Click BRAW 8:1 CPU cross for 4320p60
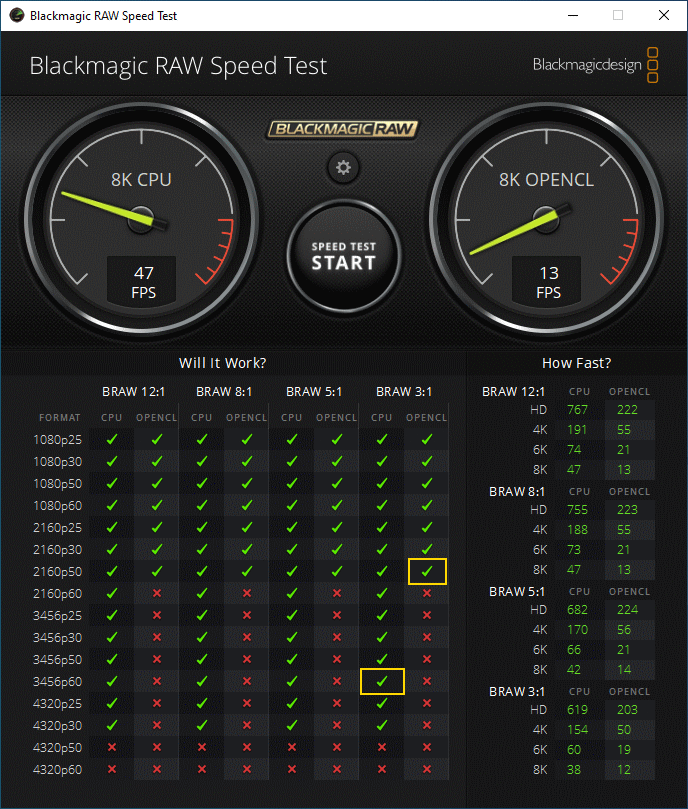 click(x=202, y=769)
